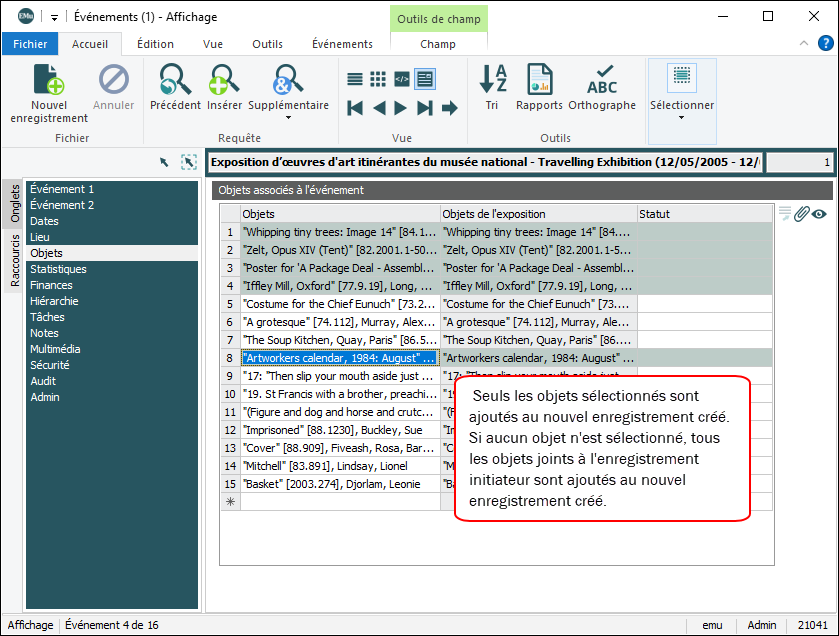Select row 5 Costume for the Chief Eunuch

click(x=339, y=304)
